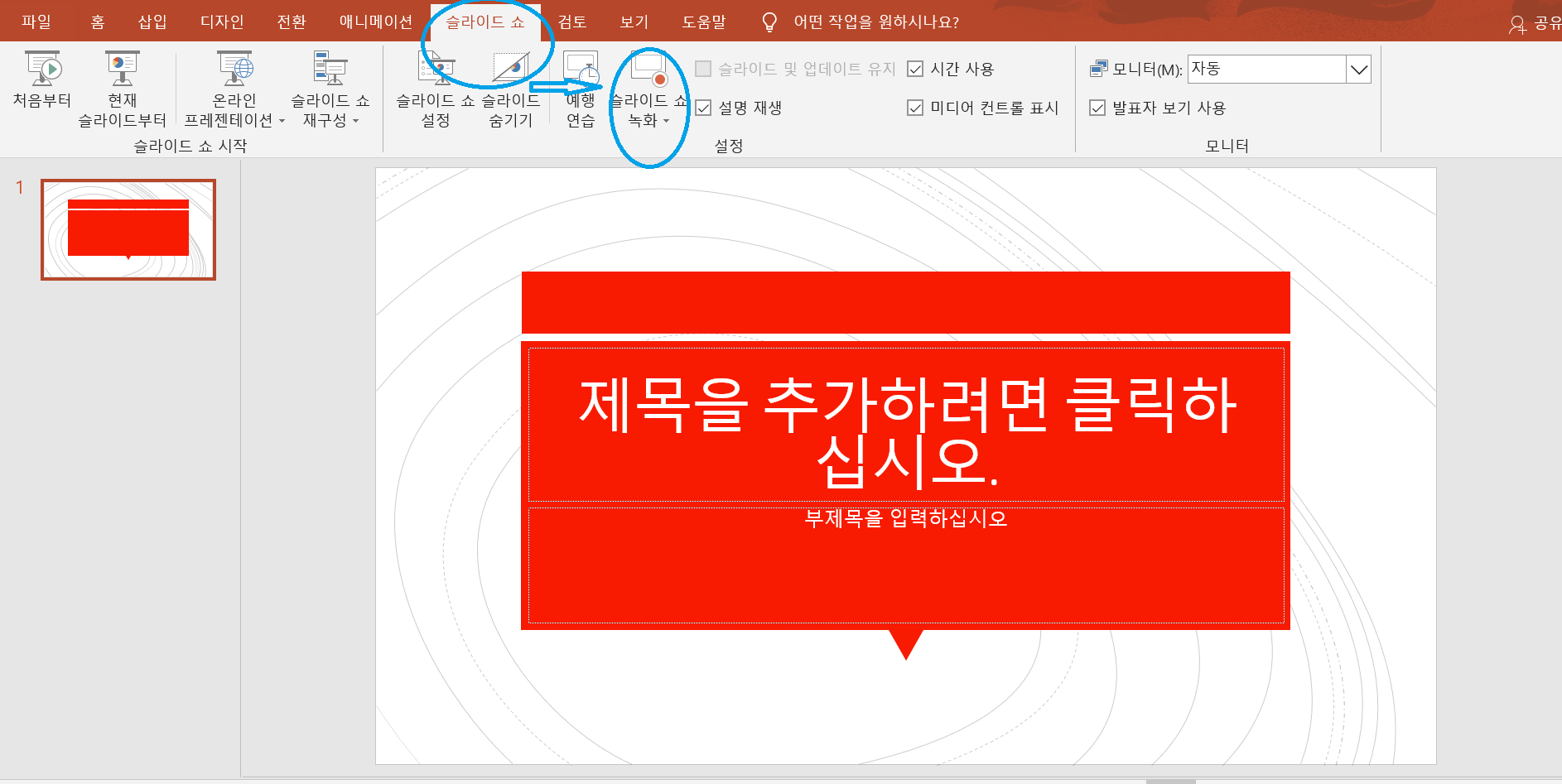The height and width of the screenshot is (784, 1562).
Task: Expand 프레젠테이션 dropdown arrow under 온라인
Action: coord(282,121)
